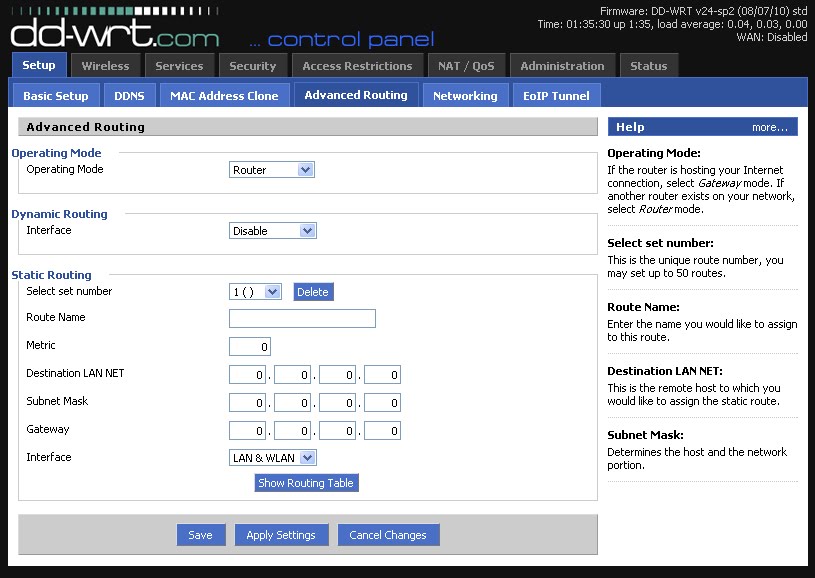This screenshot has width=815, height=578.
Task: Click first octet of Destination LAN NET
Action: point(247,375)
